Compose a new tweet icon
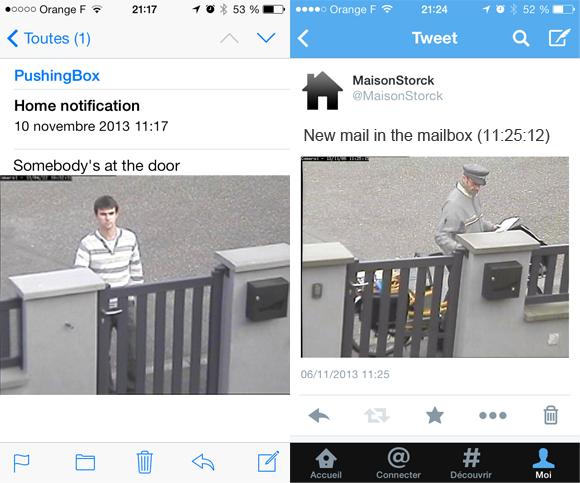Screen dimensions: 580x483 tap(559, 37)
